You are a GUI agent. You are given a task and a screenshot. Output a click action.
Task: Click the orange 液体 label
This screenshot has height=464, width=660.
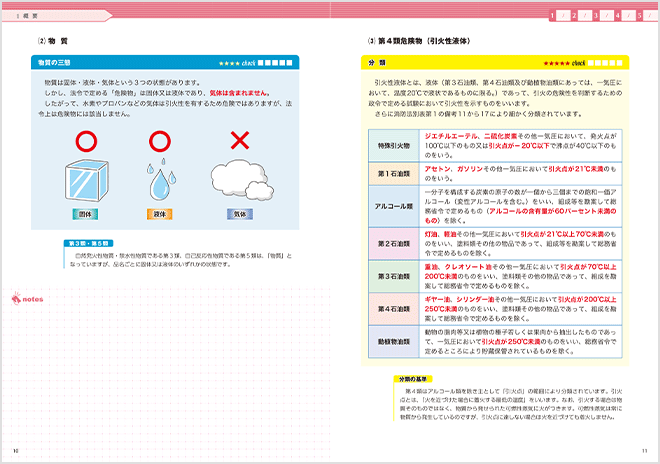click(160, 214)
